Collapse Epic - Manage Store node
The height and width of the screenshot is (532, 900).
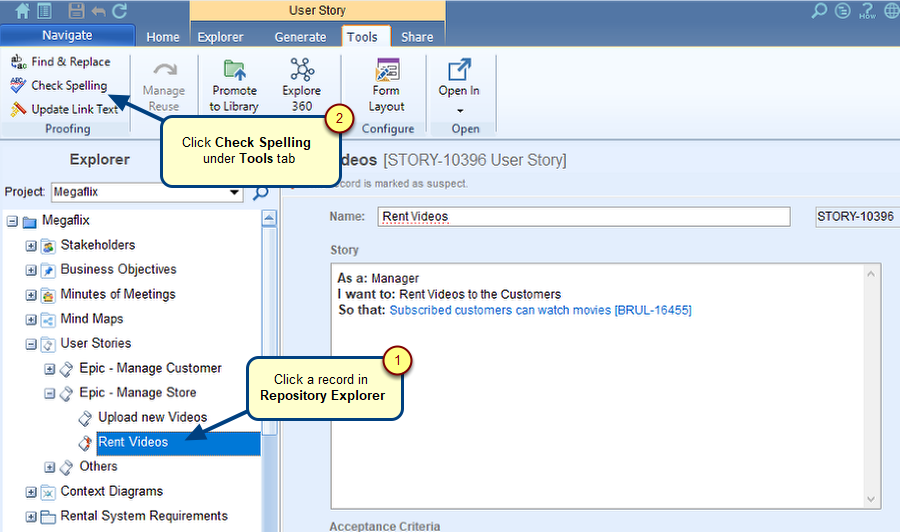click(49, 394)
